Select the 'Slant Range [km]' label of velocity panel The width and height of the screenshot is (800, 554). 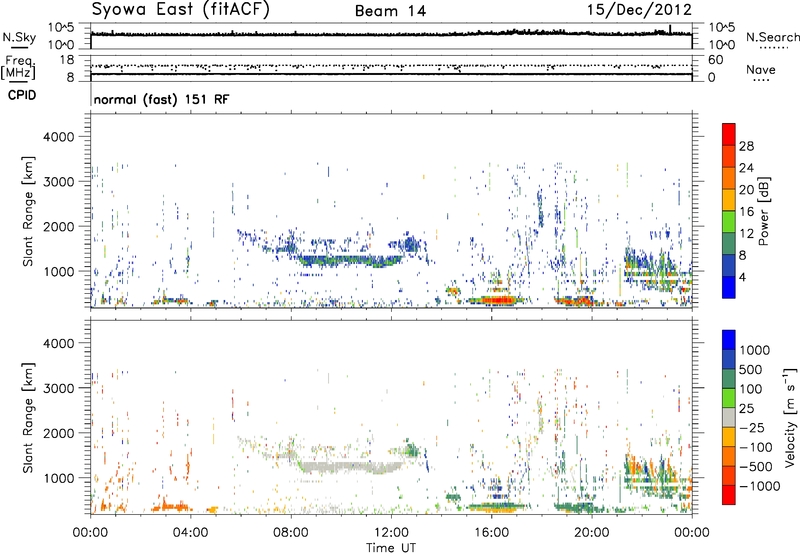click(x=28, y=418)
